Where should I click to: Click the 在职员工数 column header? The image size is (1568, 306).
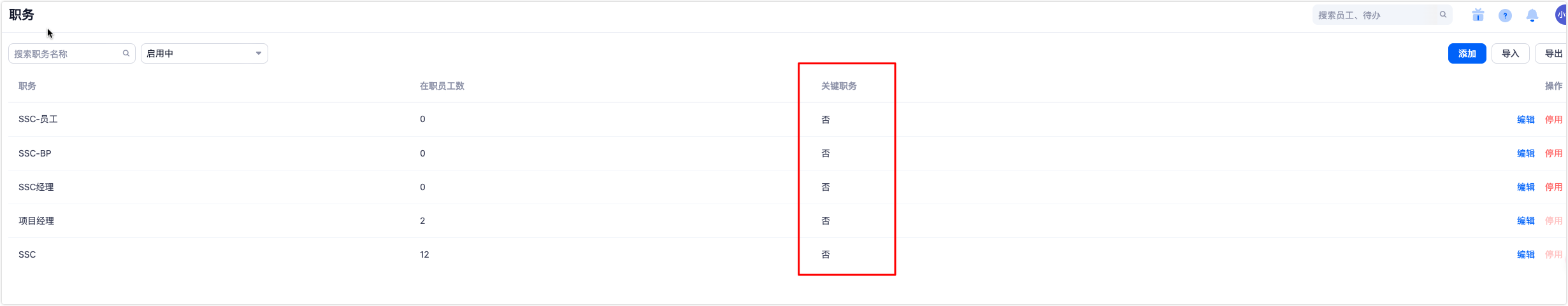click(x=442, y=86)
